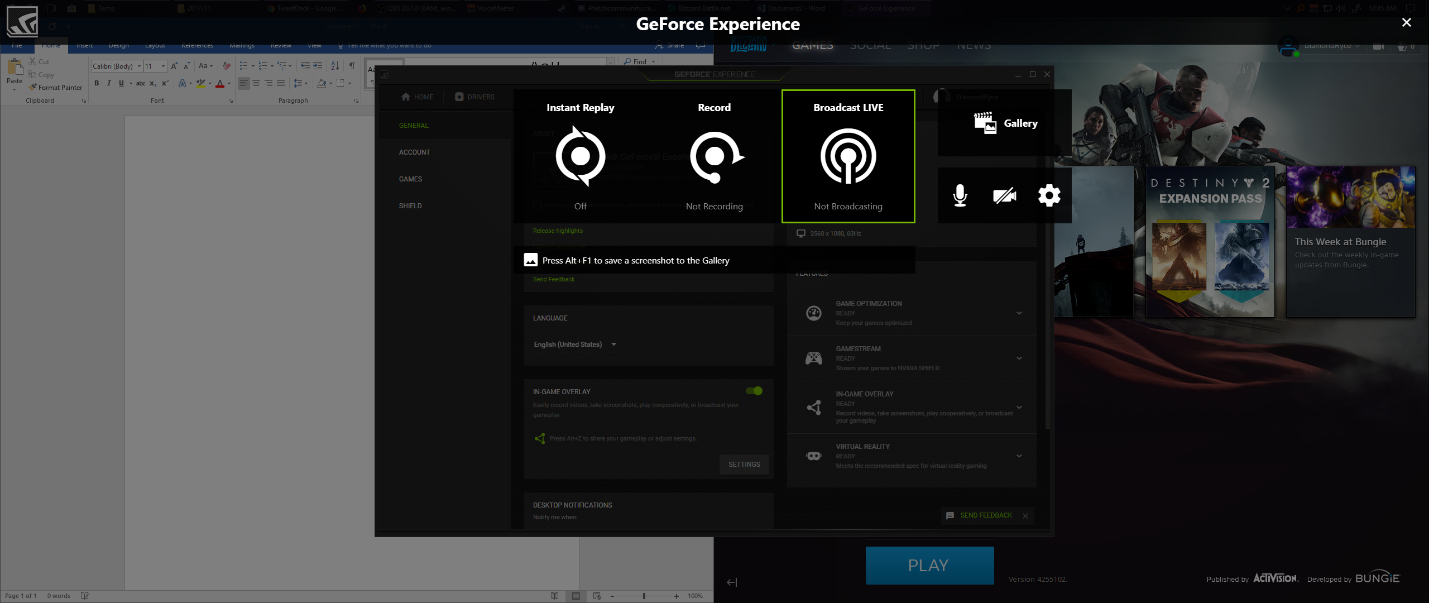Screen dimensions: 1429x603
Task: Expand the In-Game Overlay feature chevron
Action: click(x=1018, y=407)
